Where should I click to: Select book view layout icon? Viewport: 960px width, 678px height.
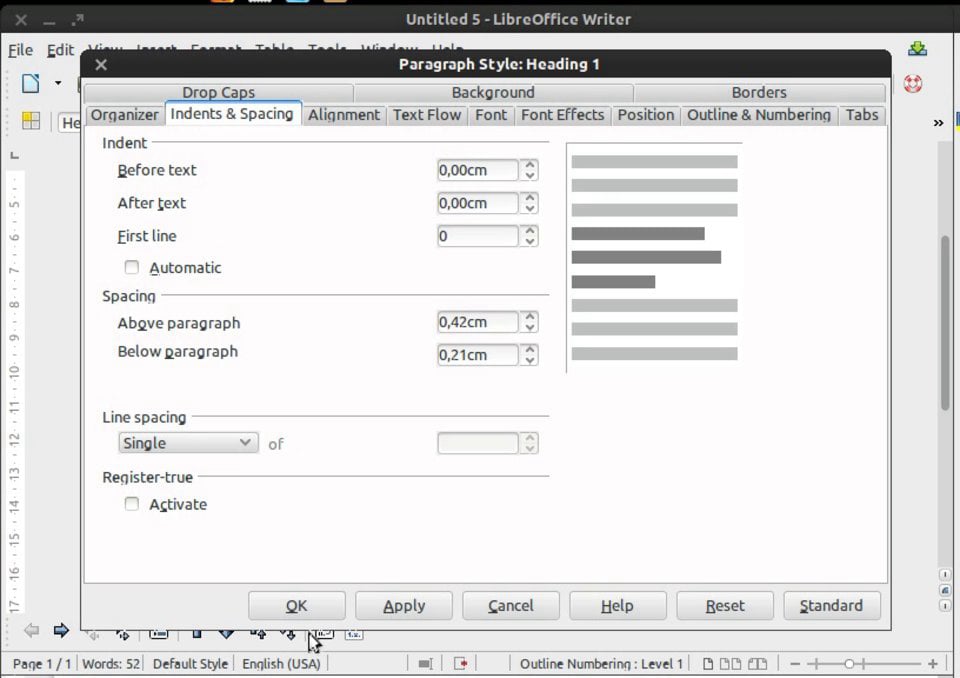(x=757, y=663)
